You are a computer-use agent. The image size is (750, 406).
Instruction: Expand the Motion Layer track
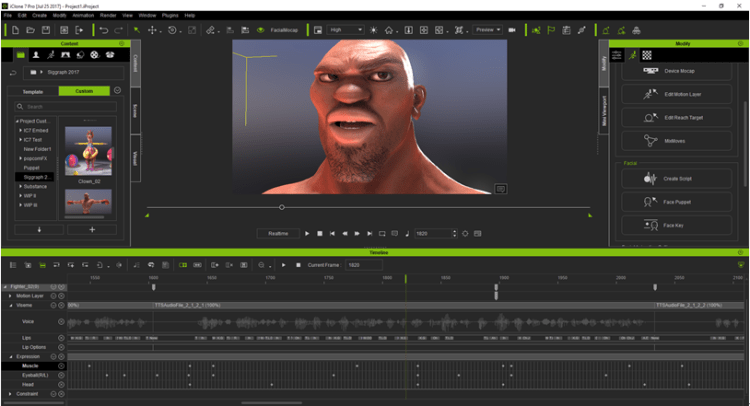(10, 296)
